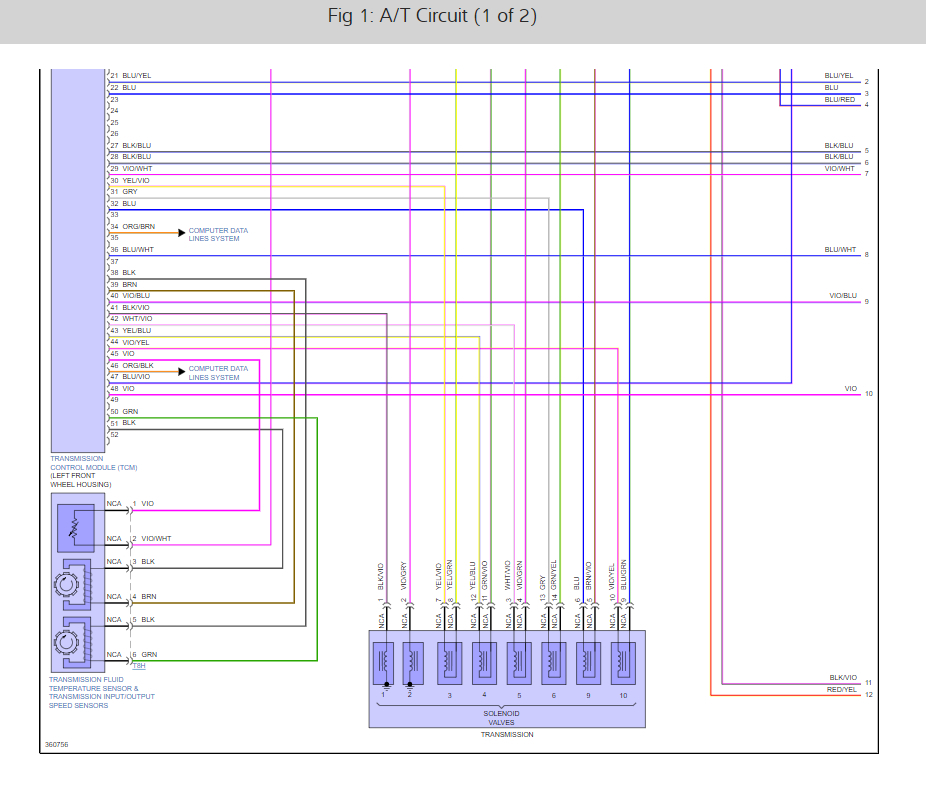Select TCM pin 30 YEL/VIO label
This screenshot has width=926, height=785.
pos(130,180)
